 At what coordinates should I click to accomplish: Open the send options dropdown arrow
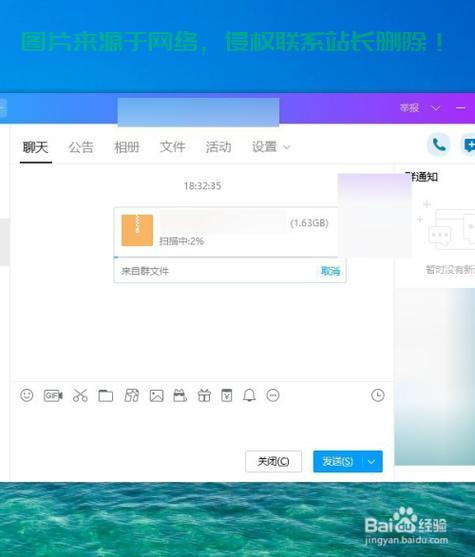372,461
